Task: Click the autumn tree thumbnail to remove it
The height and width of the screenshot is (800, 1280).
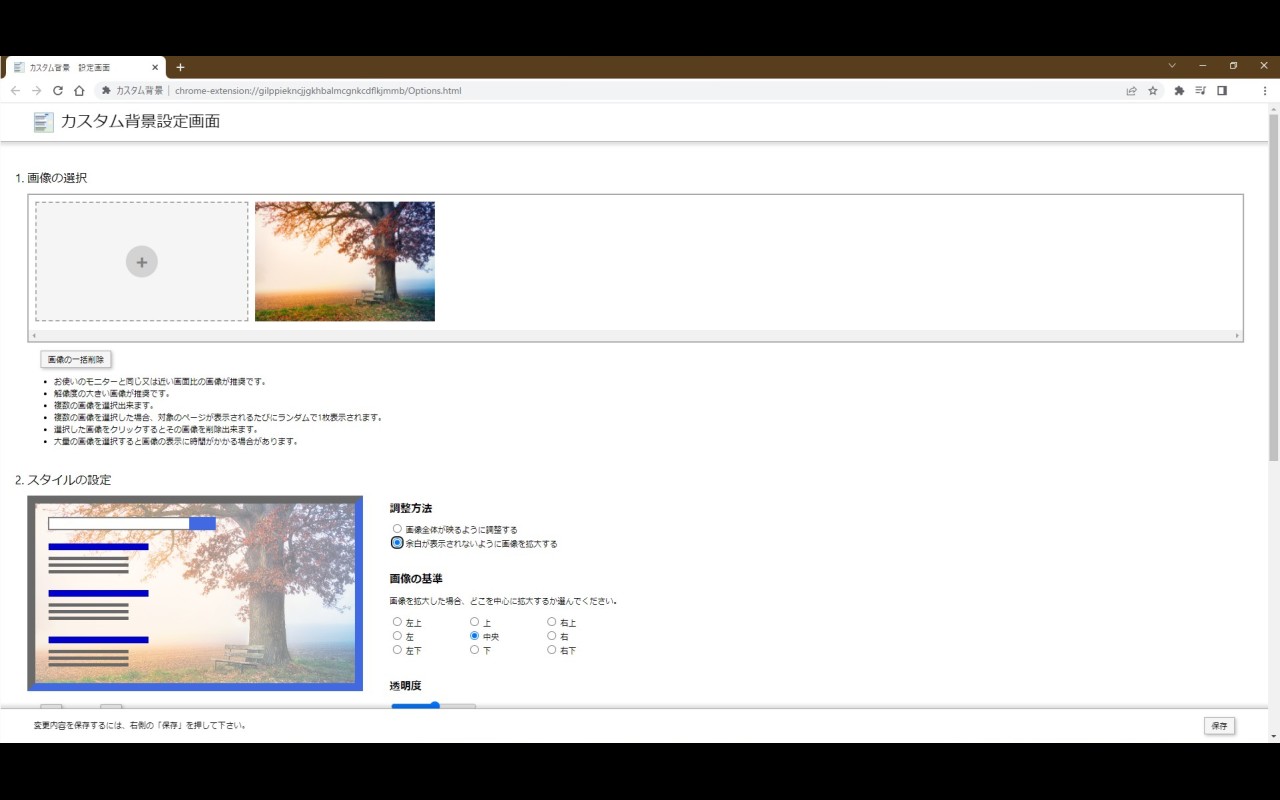Action: 344,261
